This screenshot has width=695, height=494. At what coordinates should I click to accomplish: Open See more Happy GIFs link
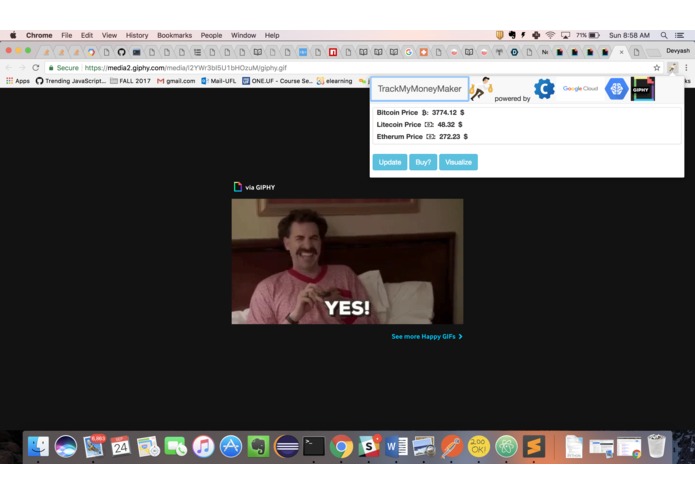[427, 337]
